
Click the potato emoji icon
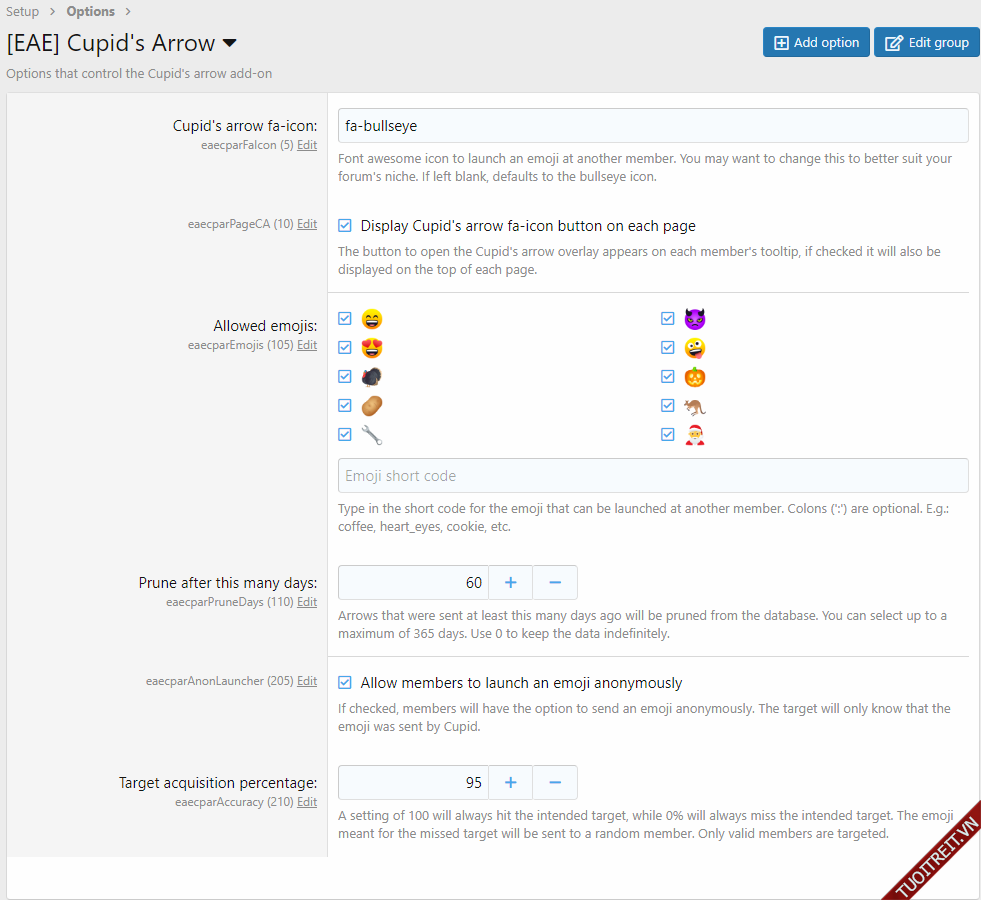pyautogui.click(x=372, y=406)
